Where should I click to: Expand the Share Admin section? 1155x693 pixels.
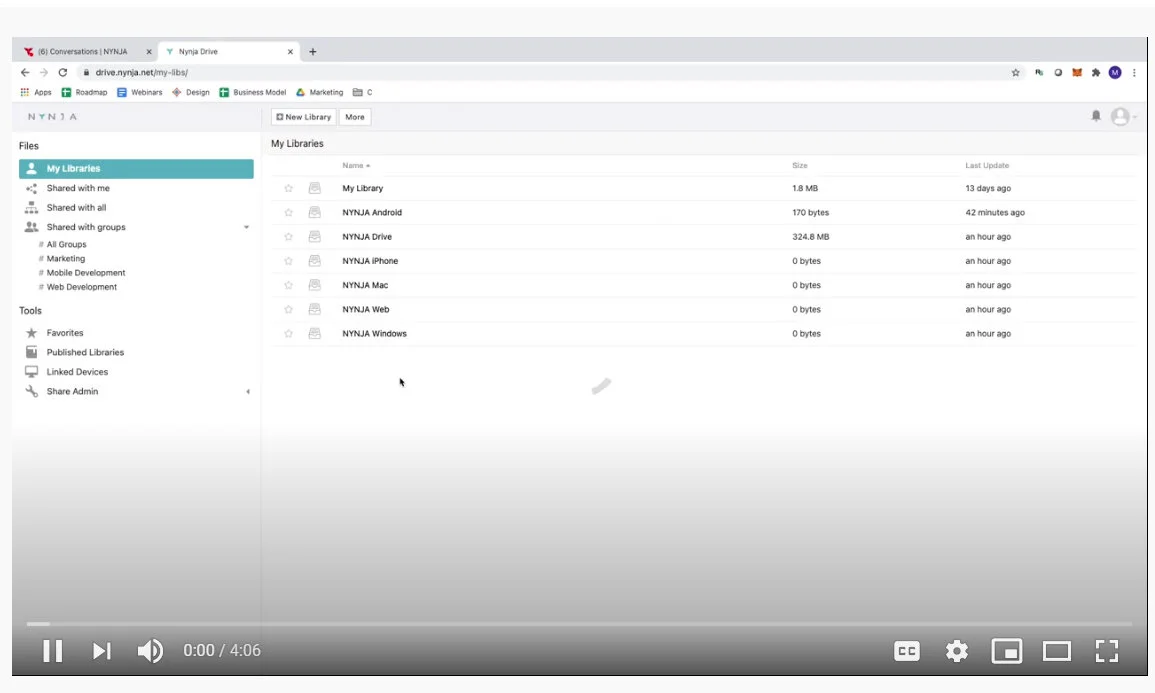pos(248,391)
